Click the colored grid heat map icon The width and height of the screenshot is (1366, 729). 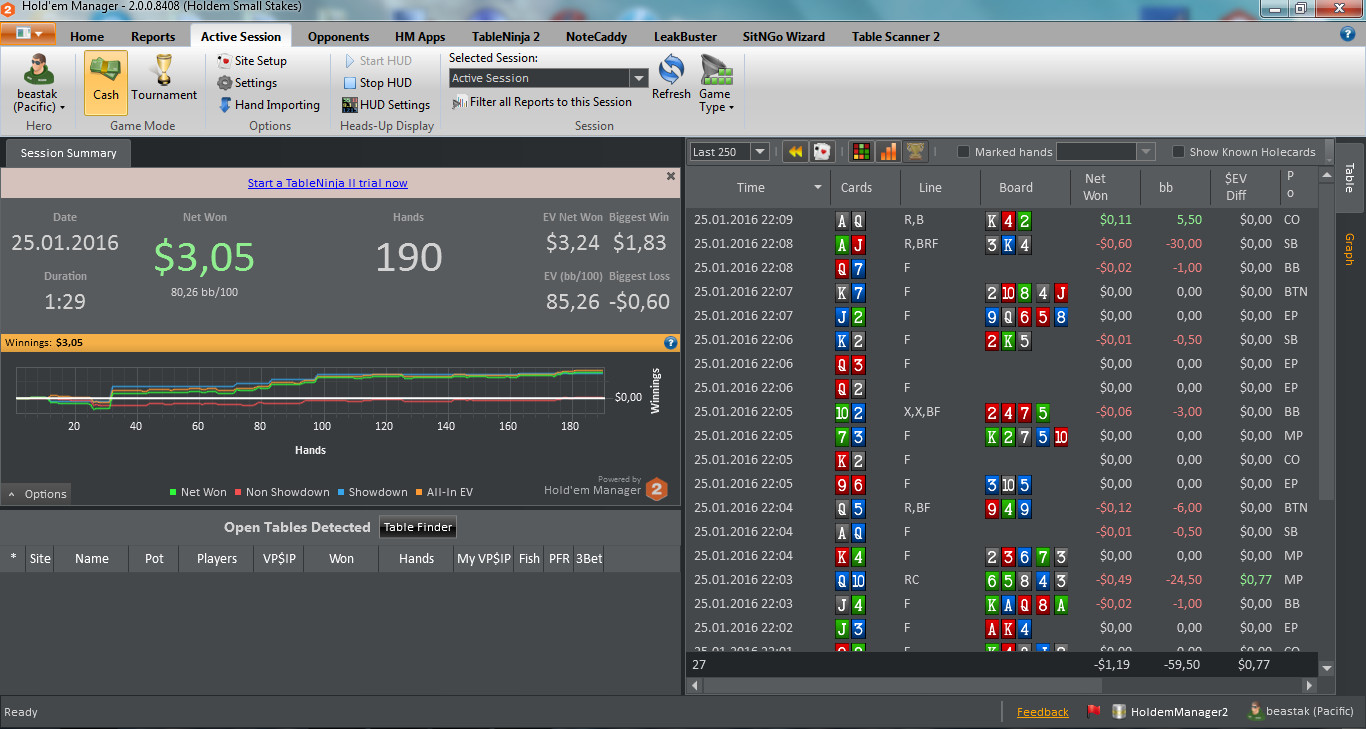click(x=860, y=152)
